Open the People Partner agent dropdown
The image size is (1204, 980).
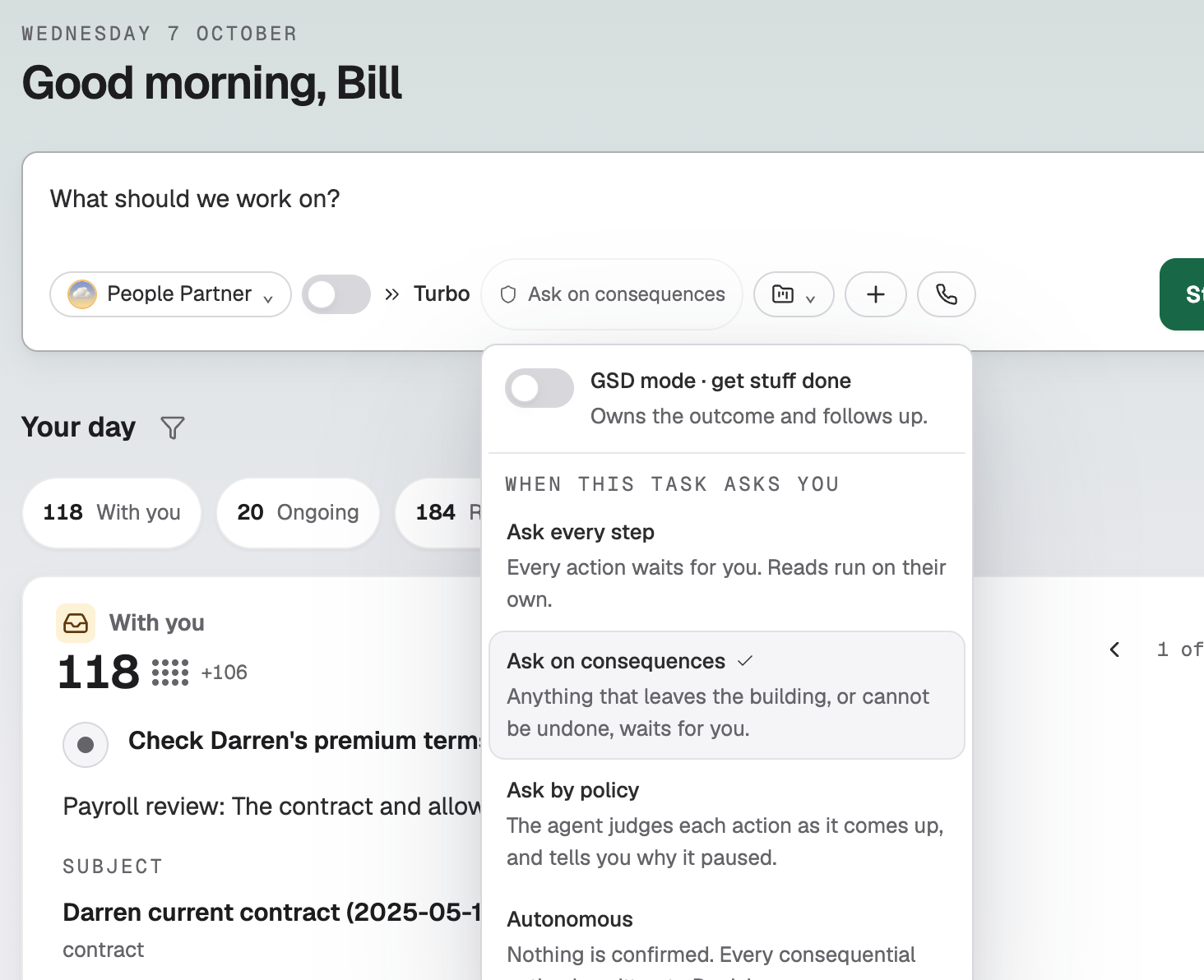170,294
